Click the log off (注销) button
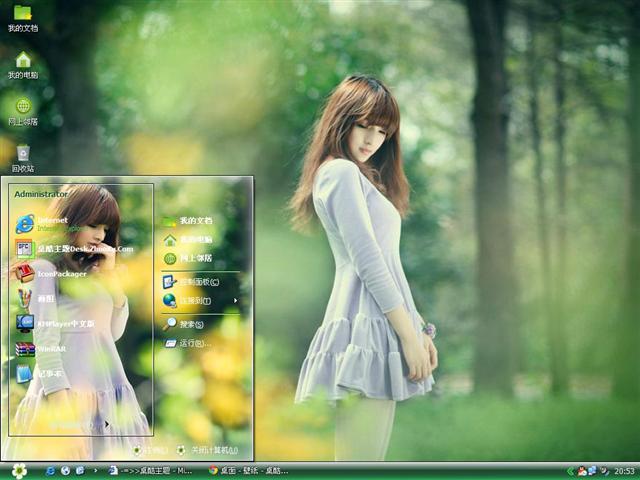 click(150, 450)
